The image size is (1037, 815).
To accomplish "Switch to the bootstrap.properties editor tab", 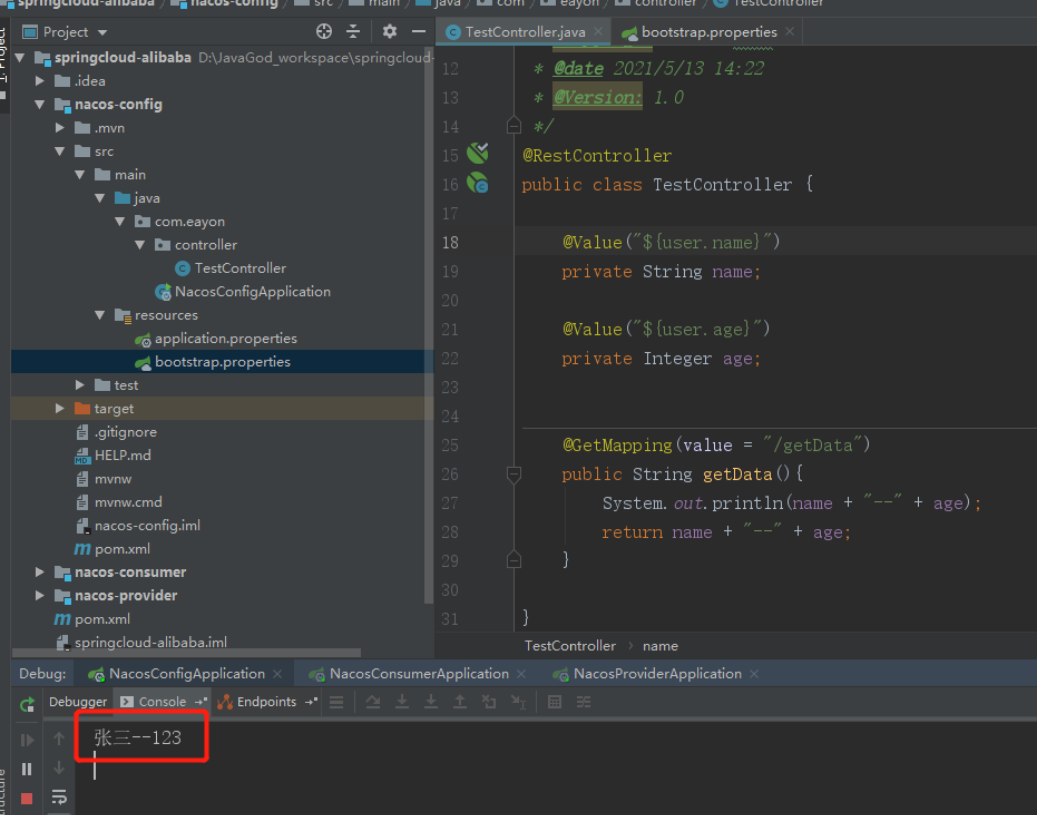I will click(709, 32).
